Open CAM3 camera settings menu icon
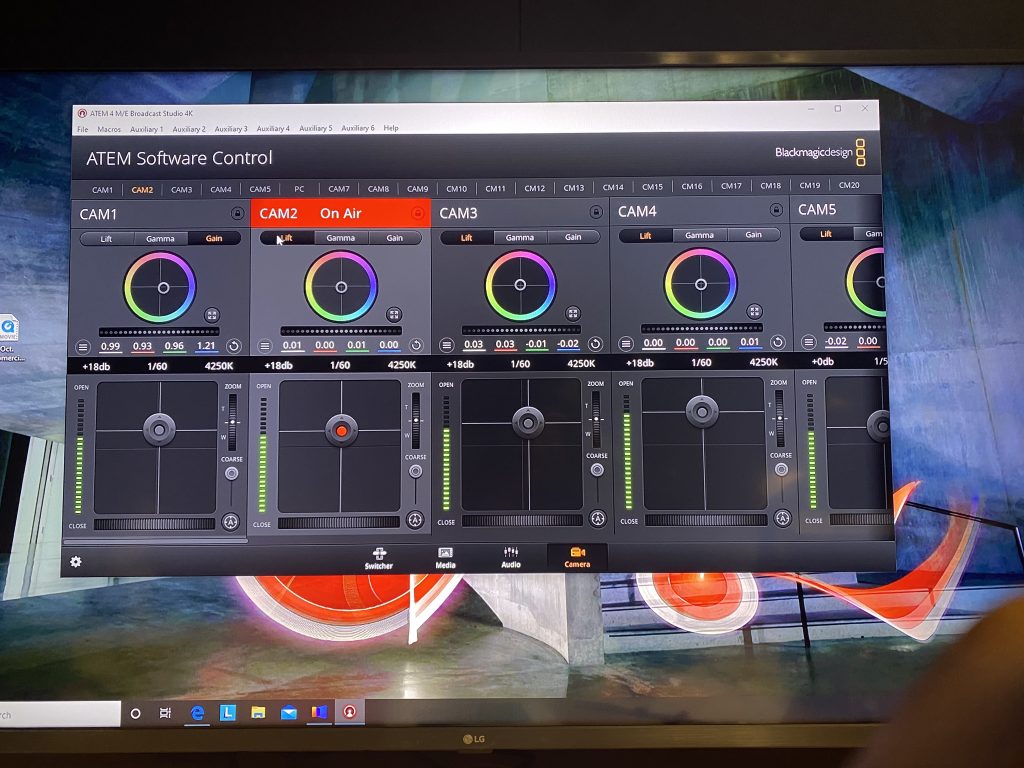The image size is (1024, 768). (446, 344)
